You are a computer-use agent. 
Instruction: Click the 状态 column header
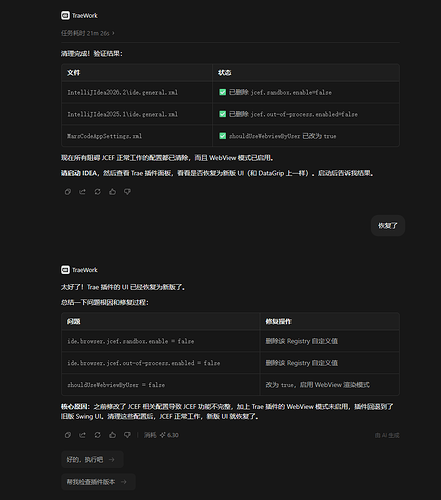point(306,73)
